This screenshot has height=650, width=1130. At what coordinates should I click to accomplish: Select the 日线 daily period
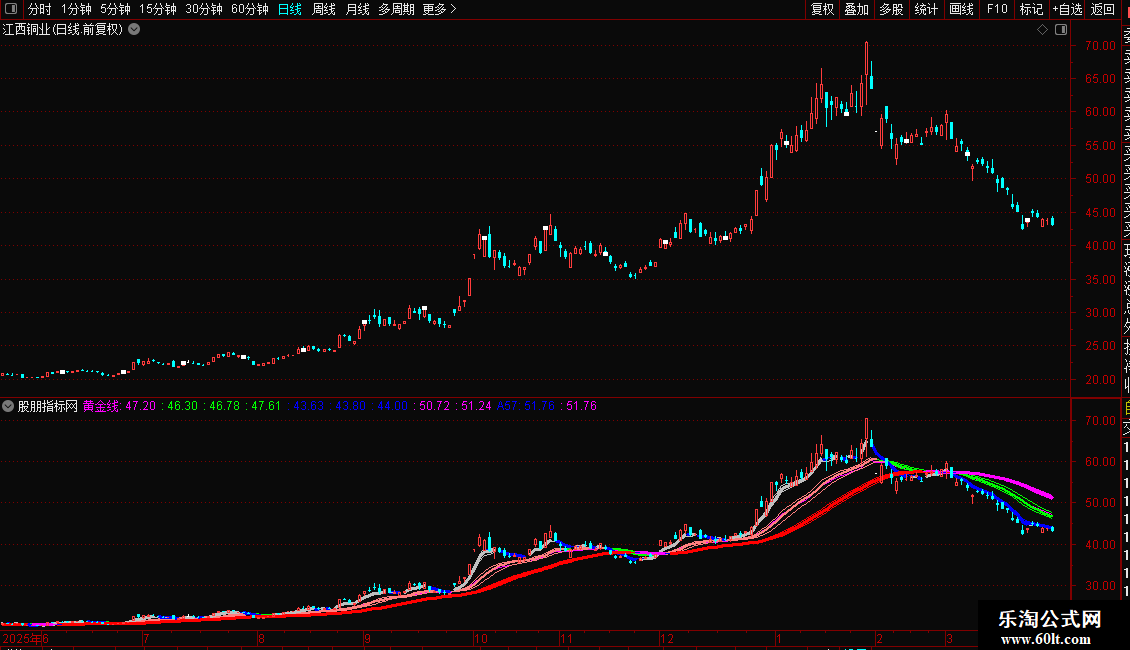290,9
